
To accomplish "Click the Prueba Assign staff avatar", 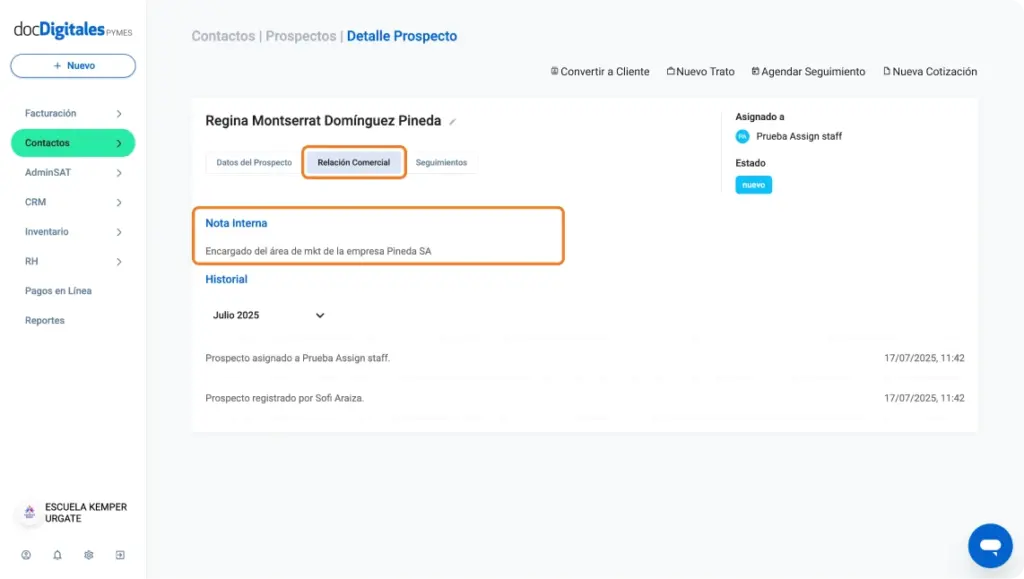I will 742,136.
